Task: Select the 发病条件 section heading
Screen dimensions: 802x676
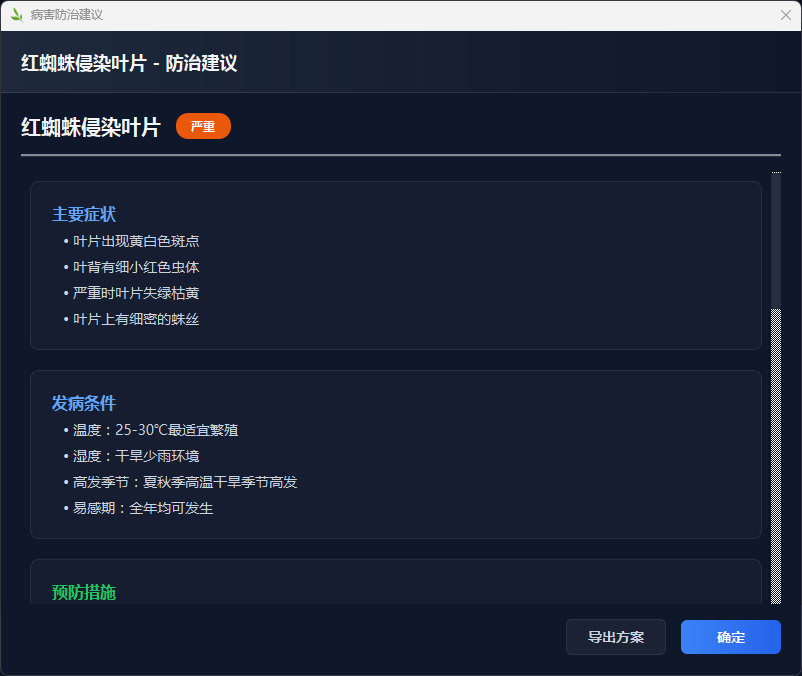Action: click(84, 403)
